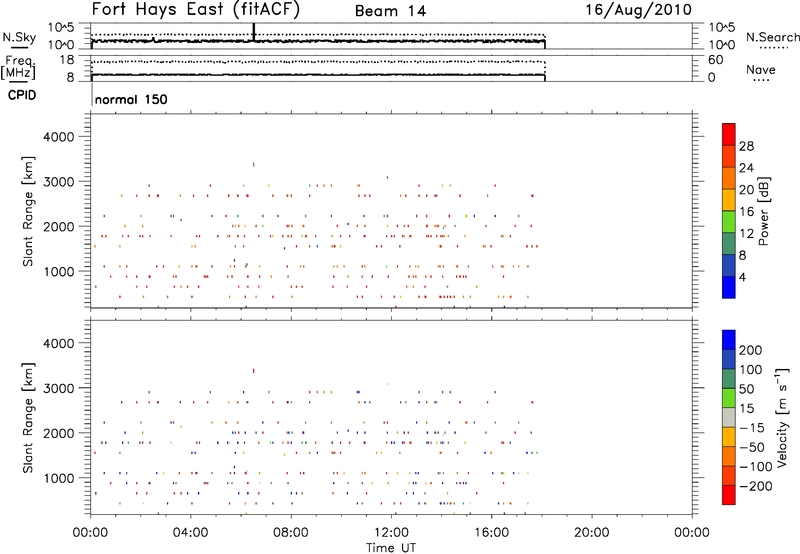Select the '16' label on the Power colorbar
800x554 pixels.
point(746,212)
